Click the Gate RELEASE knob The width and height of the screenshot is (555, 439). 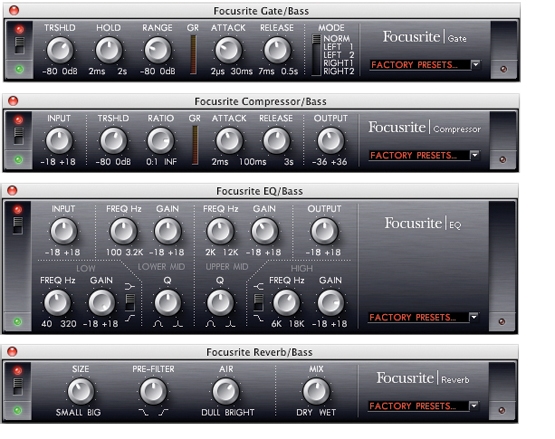click(x=277, y=50)
